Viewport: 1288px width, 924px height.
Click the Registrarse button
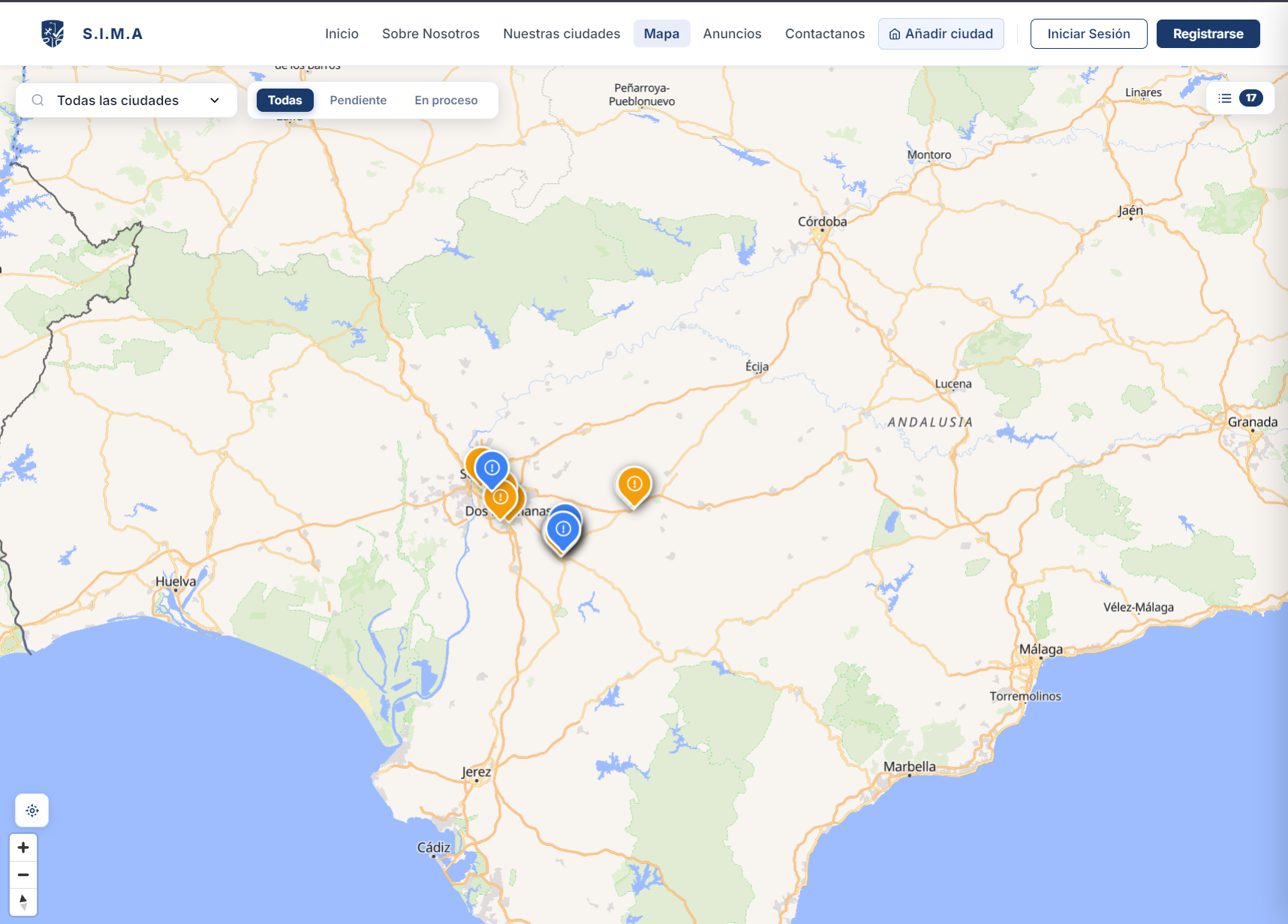pyautogui.click(x=1208, y=34)
